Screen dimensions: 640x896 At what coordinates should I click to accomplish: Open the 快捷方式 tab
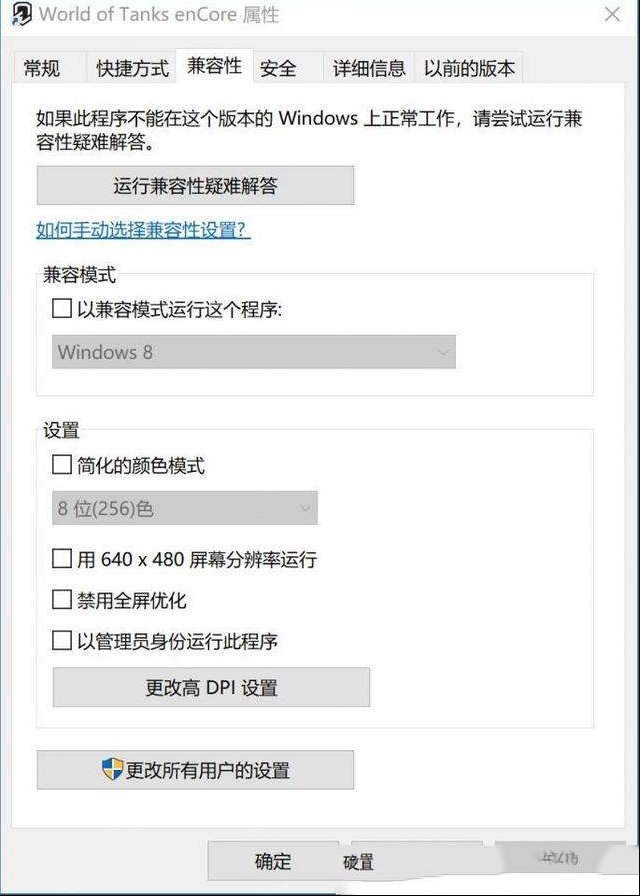pos(133,68)
